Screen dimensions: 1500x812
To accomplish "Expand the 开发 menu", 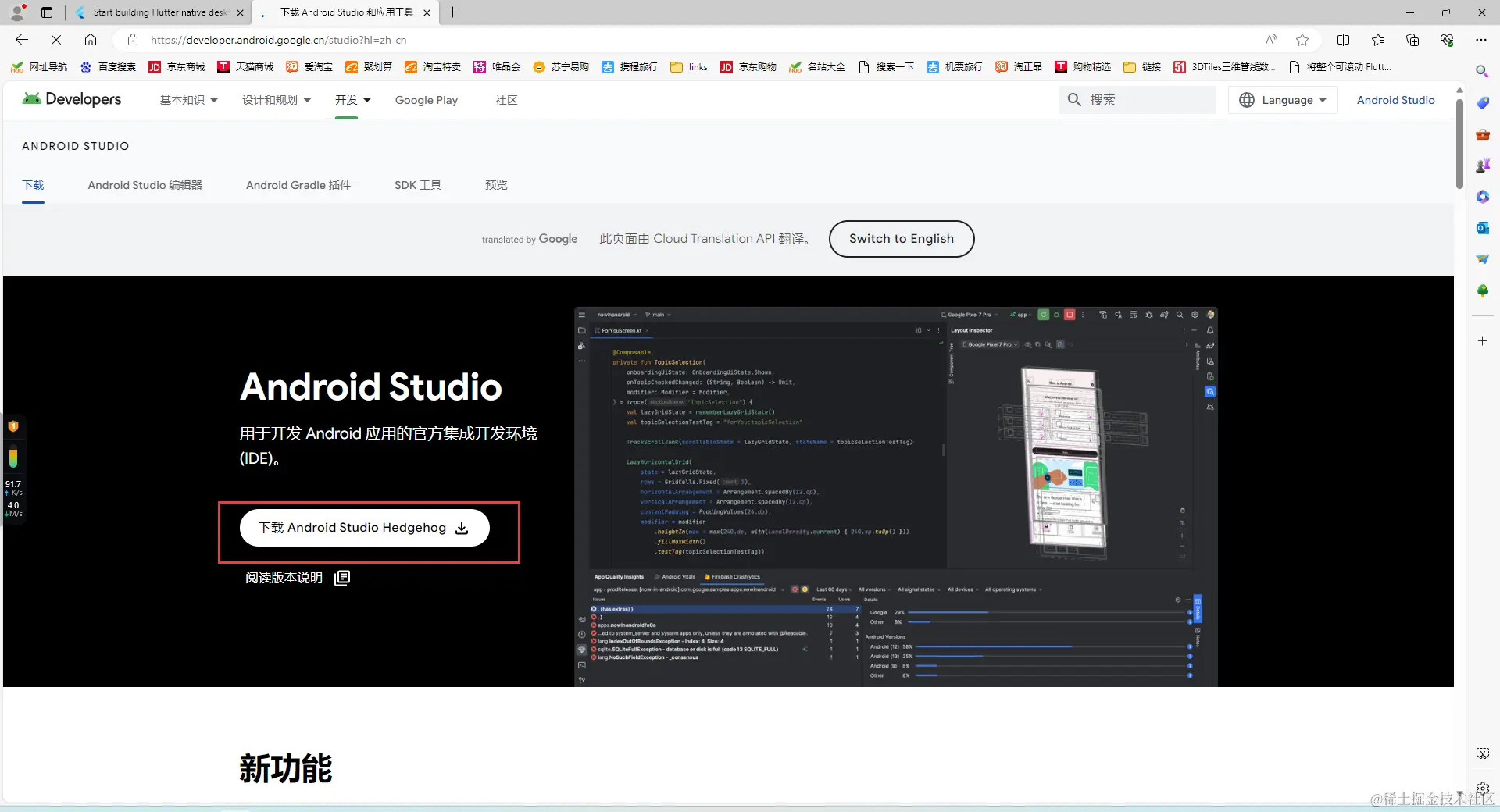I will 353,100.
